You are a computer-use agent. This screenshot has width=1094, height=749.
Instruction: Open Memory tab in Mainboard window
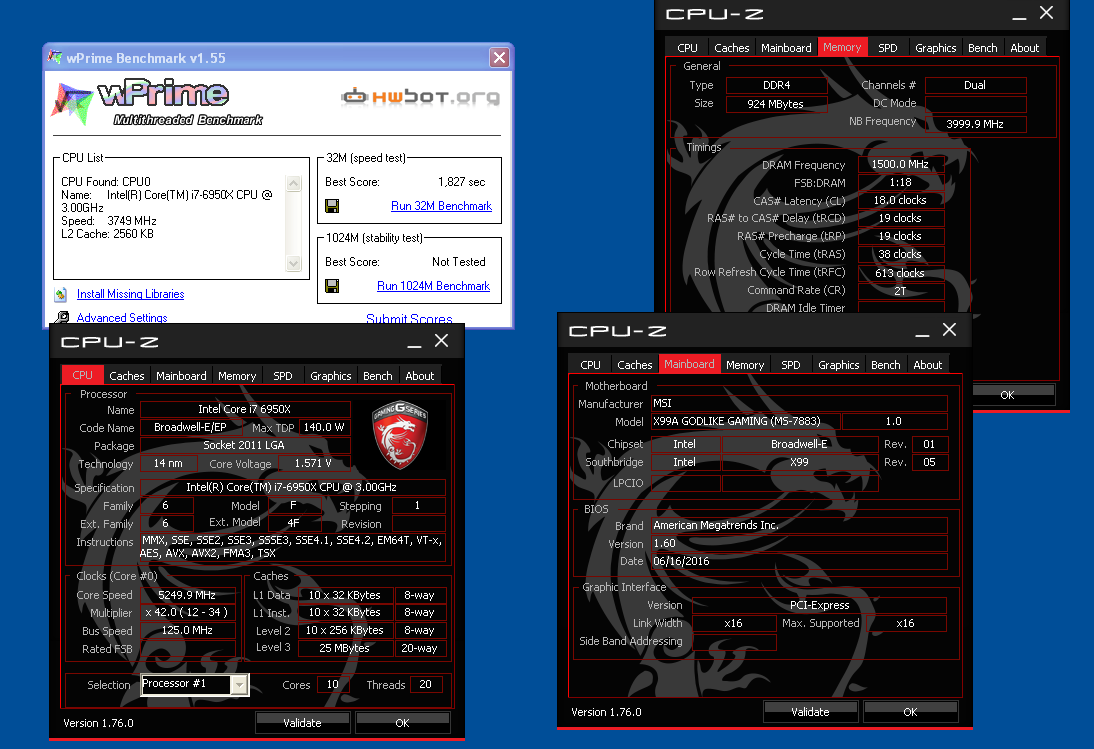[745, 364]
